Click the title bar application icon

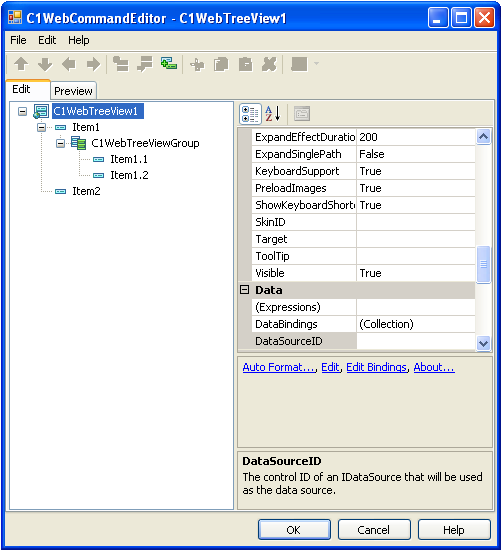(x=15, y=17)
